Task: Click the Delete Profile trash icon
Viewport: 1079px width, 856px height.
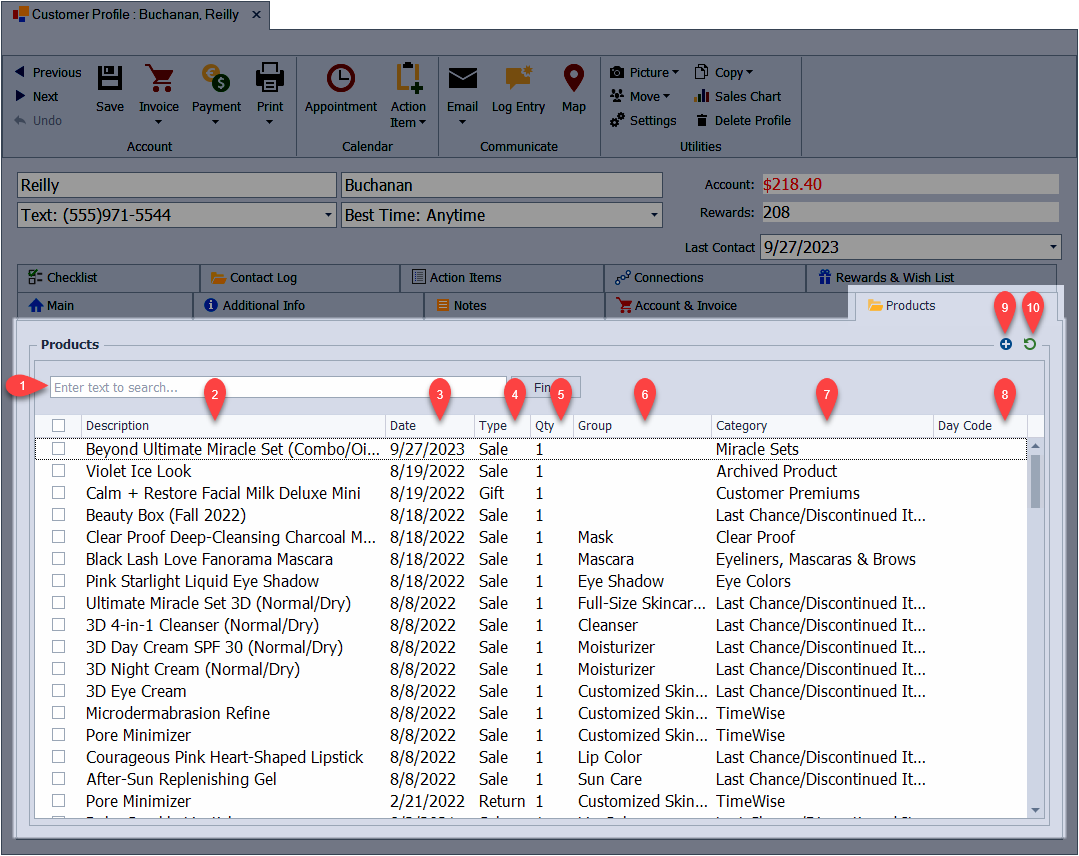Action: [701, 120]
